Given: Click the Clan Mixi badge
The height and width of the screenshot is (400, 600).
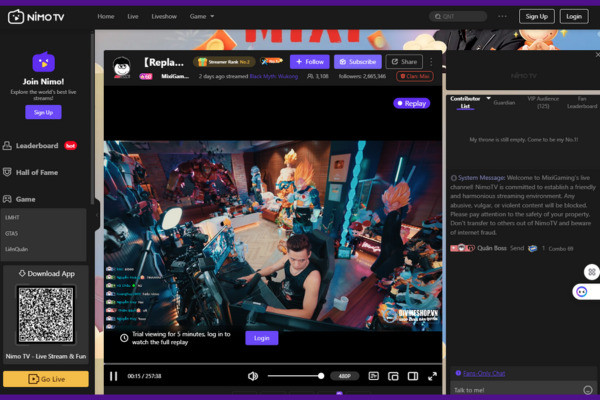Looking at the screenshot, I should pos(415,76).
